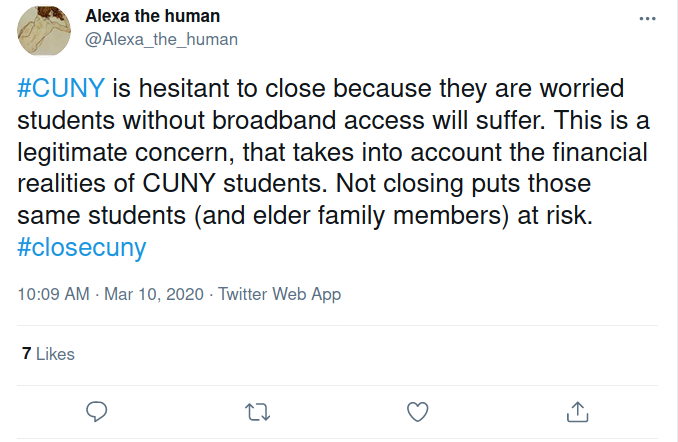
Task: Like the tweet with the heart icon
Action: point(417,411)
